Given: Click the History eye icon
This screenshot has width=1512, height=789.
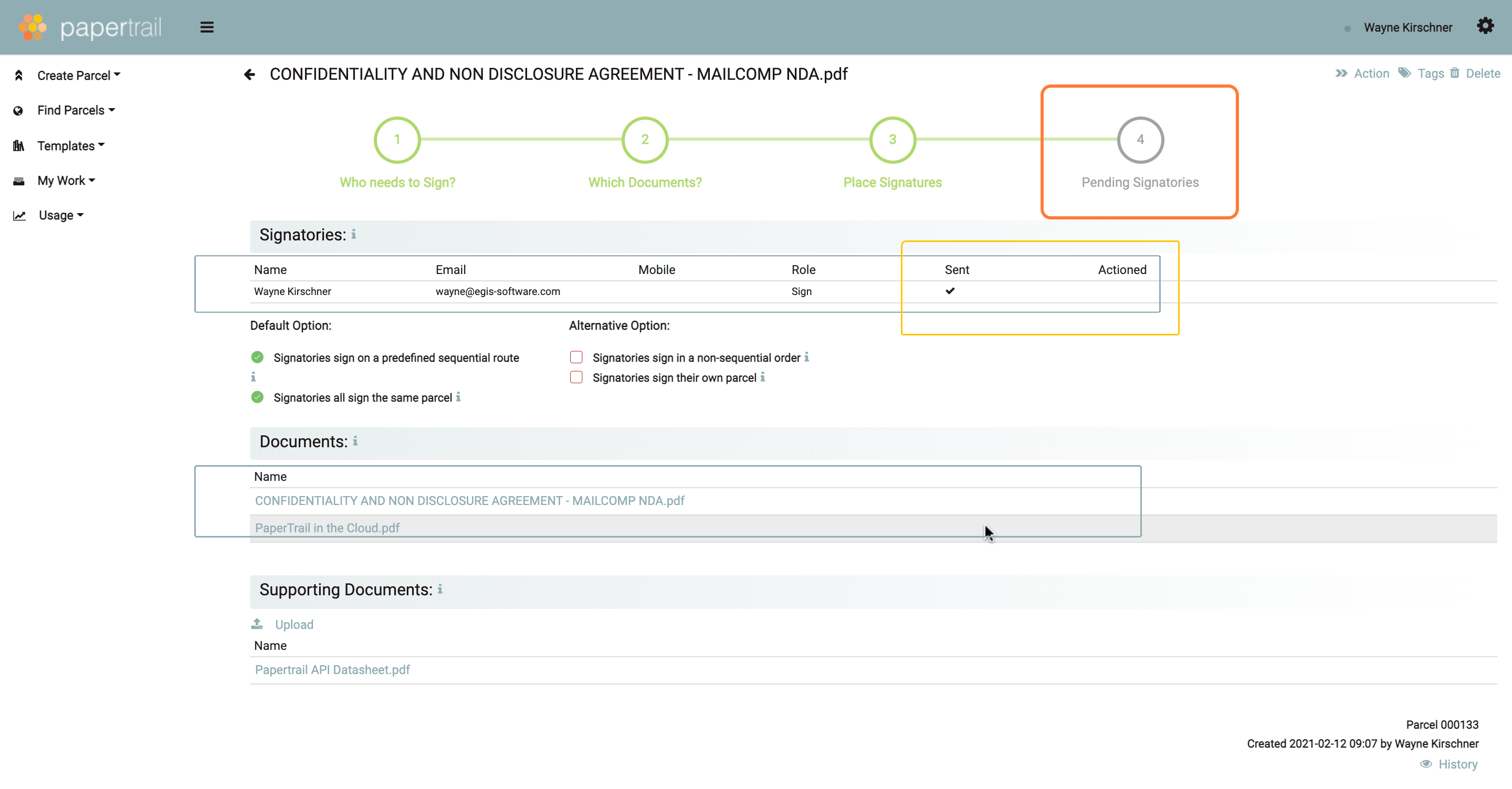Looking at the screenshot, I should (1426, 764).
